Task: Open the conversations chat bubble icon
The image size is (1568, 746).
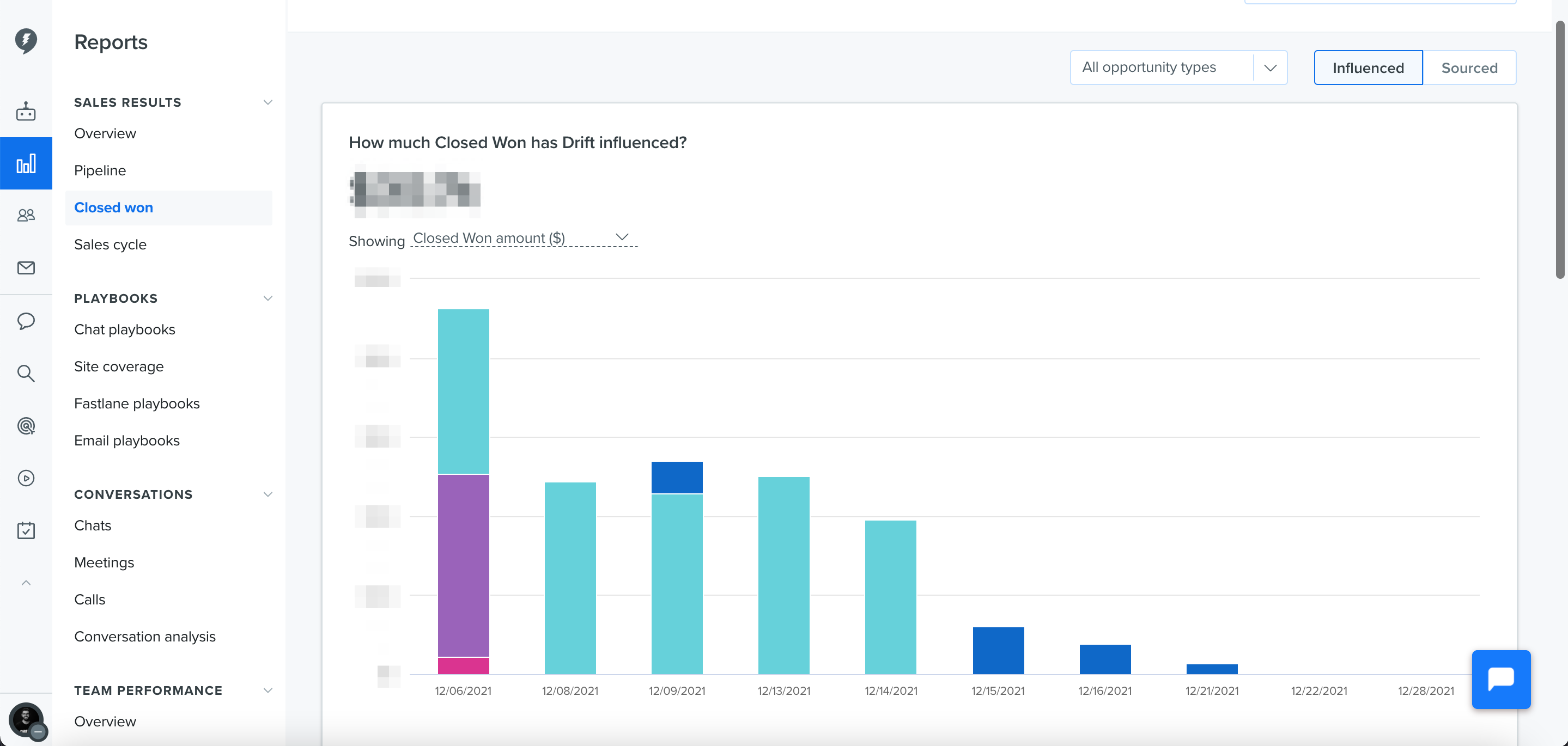Action: pyautogui.click(x=26, y=321)
